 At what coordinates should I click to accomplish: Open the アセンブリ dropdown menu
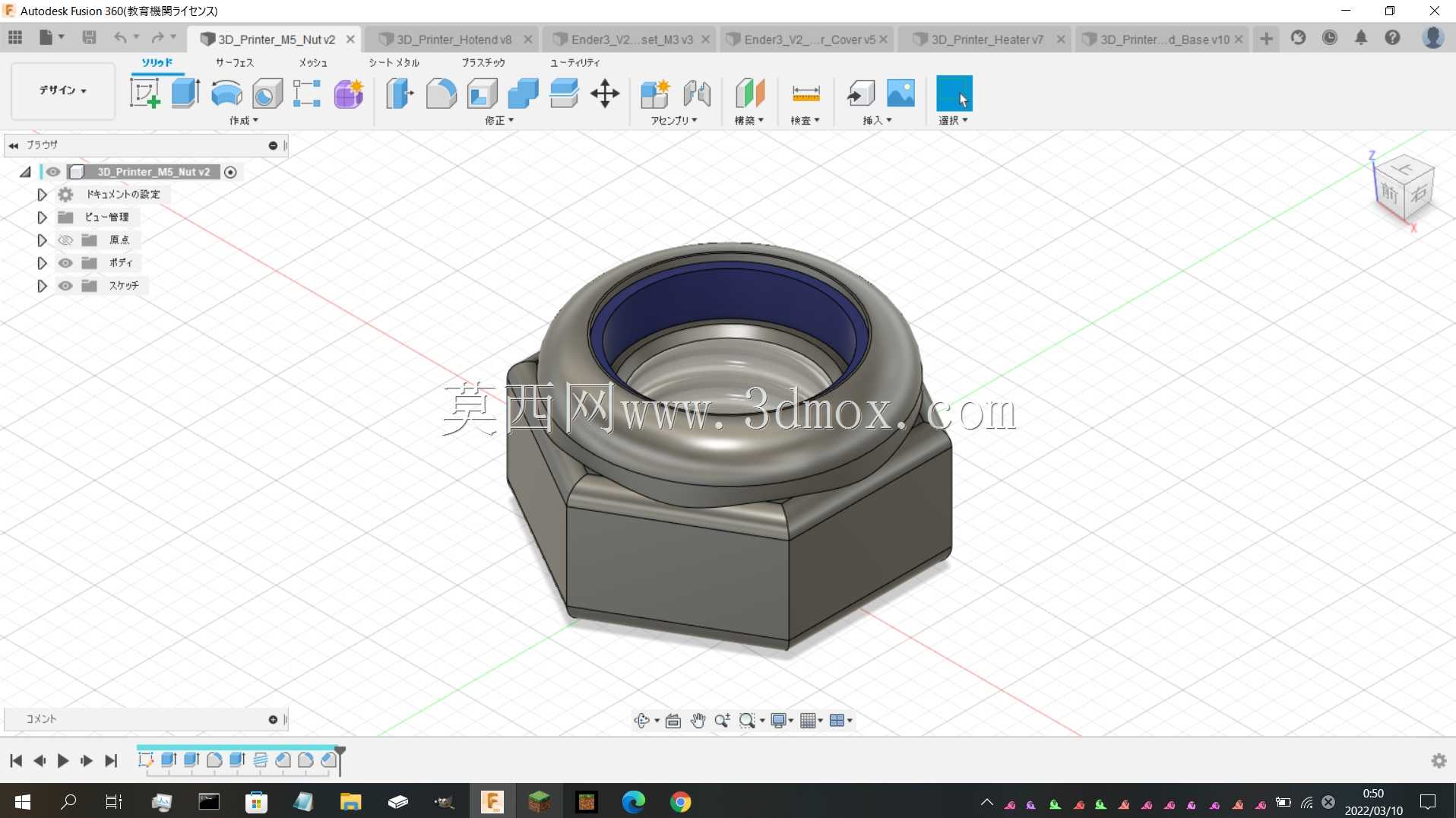(674, 121)
